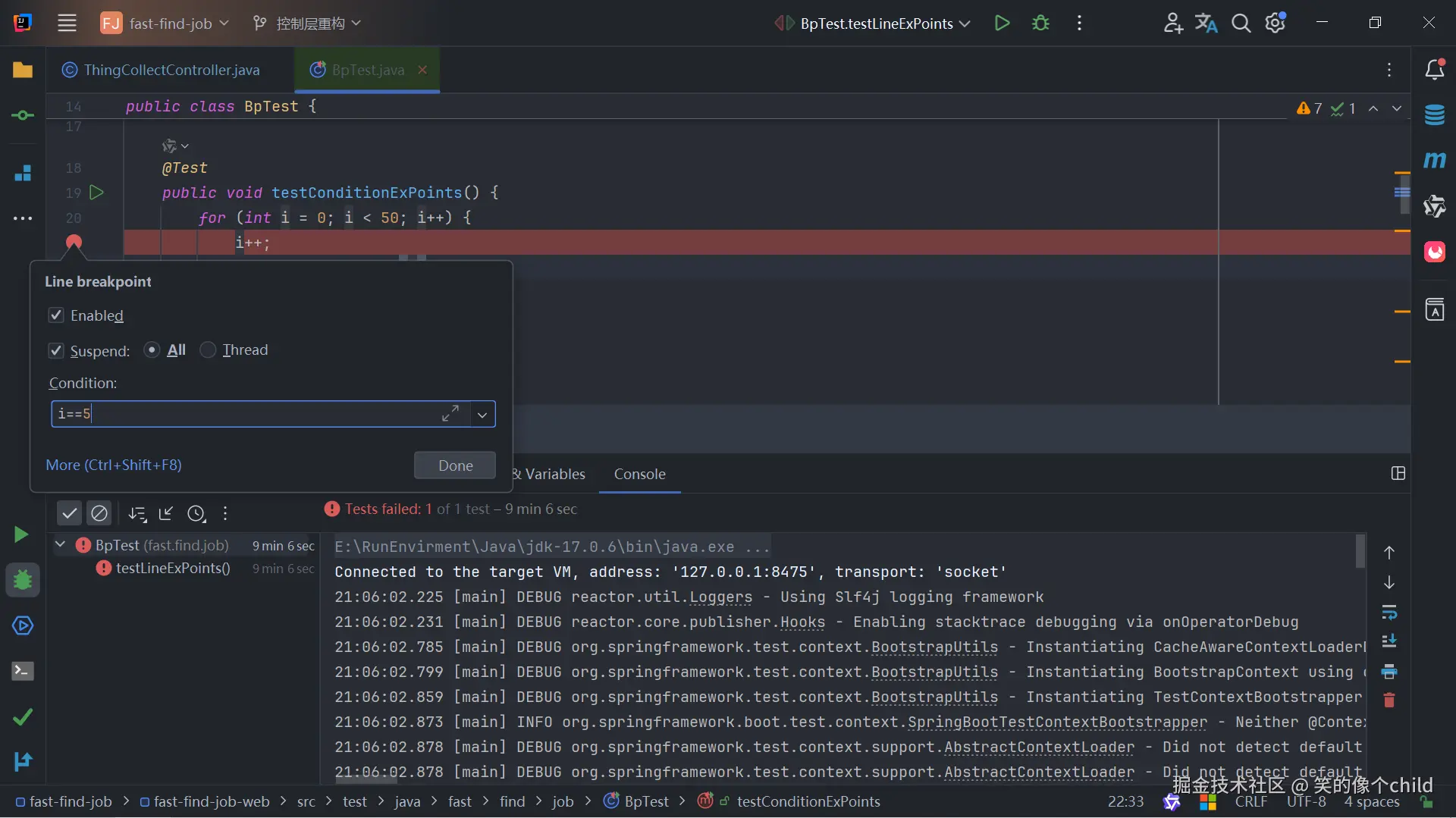This screenshot has width=1456, height=818.
Task: Open Terminal tool window
Action: tap(23, 671)
